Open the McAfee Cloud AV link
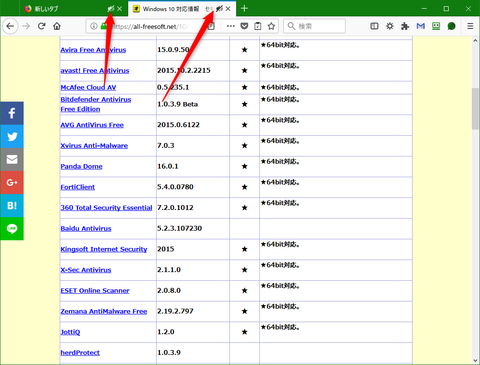The image size is (480, 365). click(88, 88)
